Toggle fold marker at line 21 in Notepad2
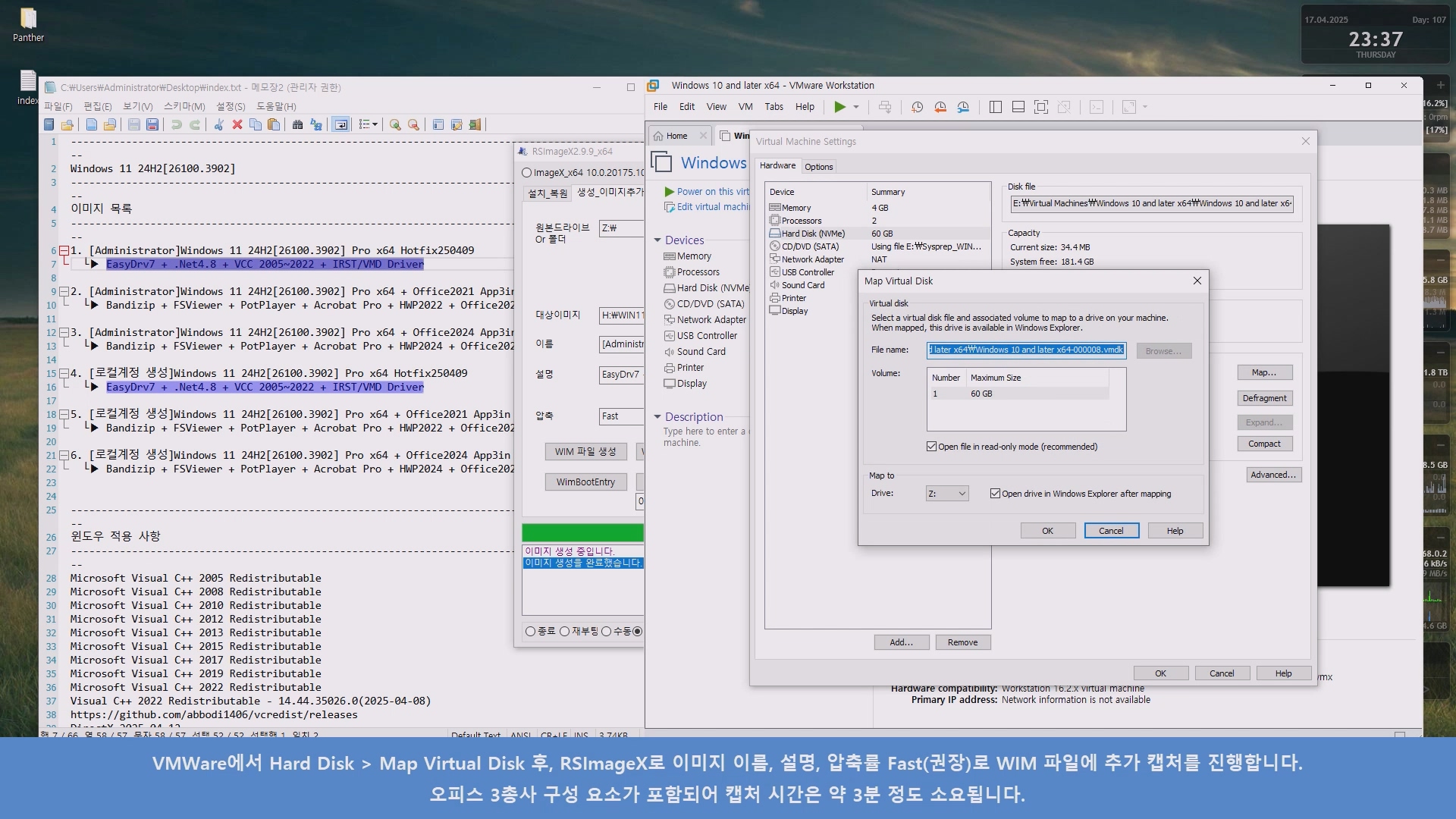Viewport: 1456px width, 819px height. click(x=64, y=455)
